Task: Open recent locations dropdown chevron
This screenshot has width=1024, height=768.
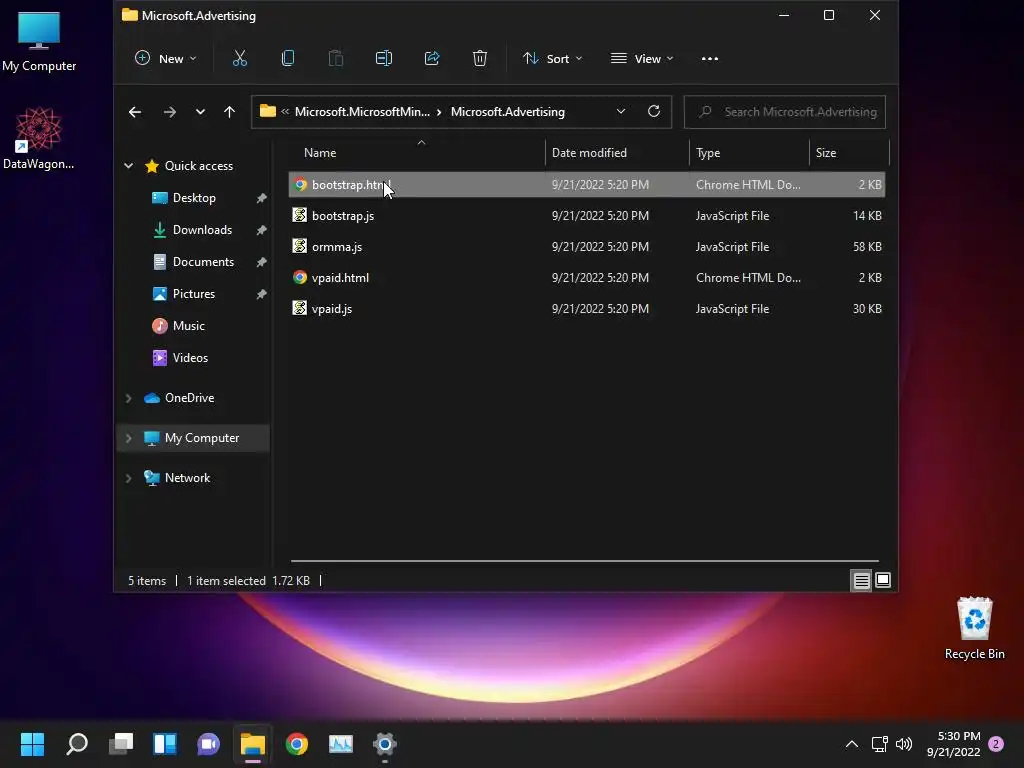Action: [200, 112]
